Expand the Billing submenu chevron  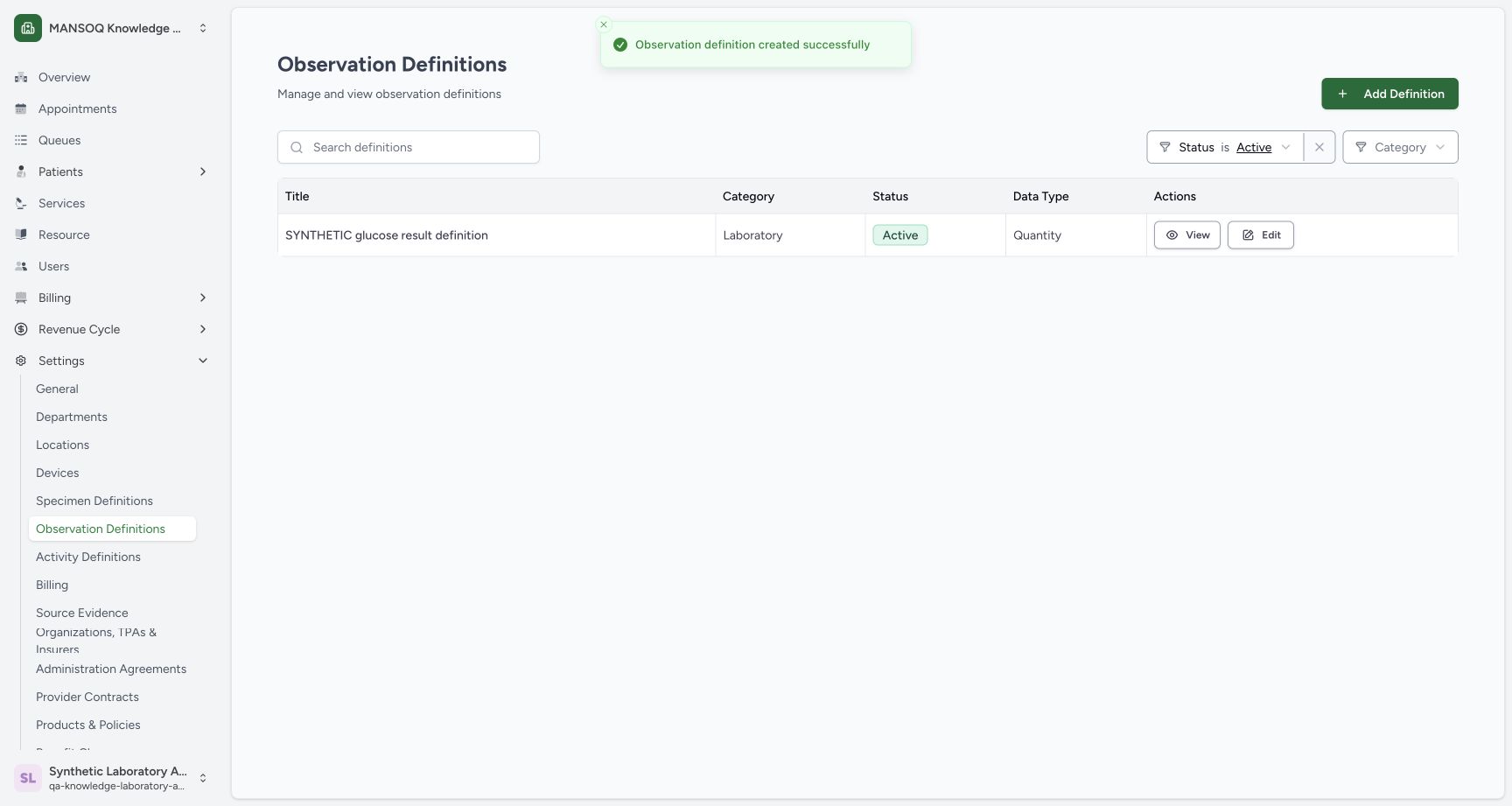pos(203,298)
